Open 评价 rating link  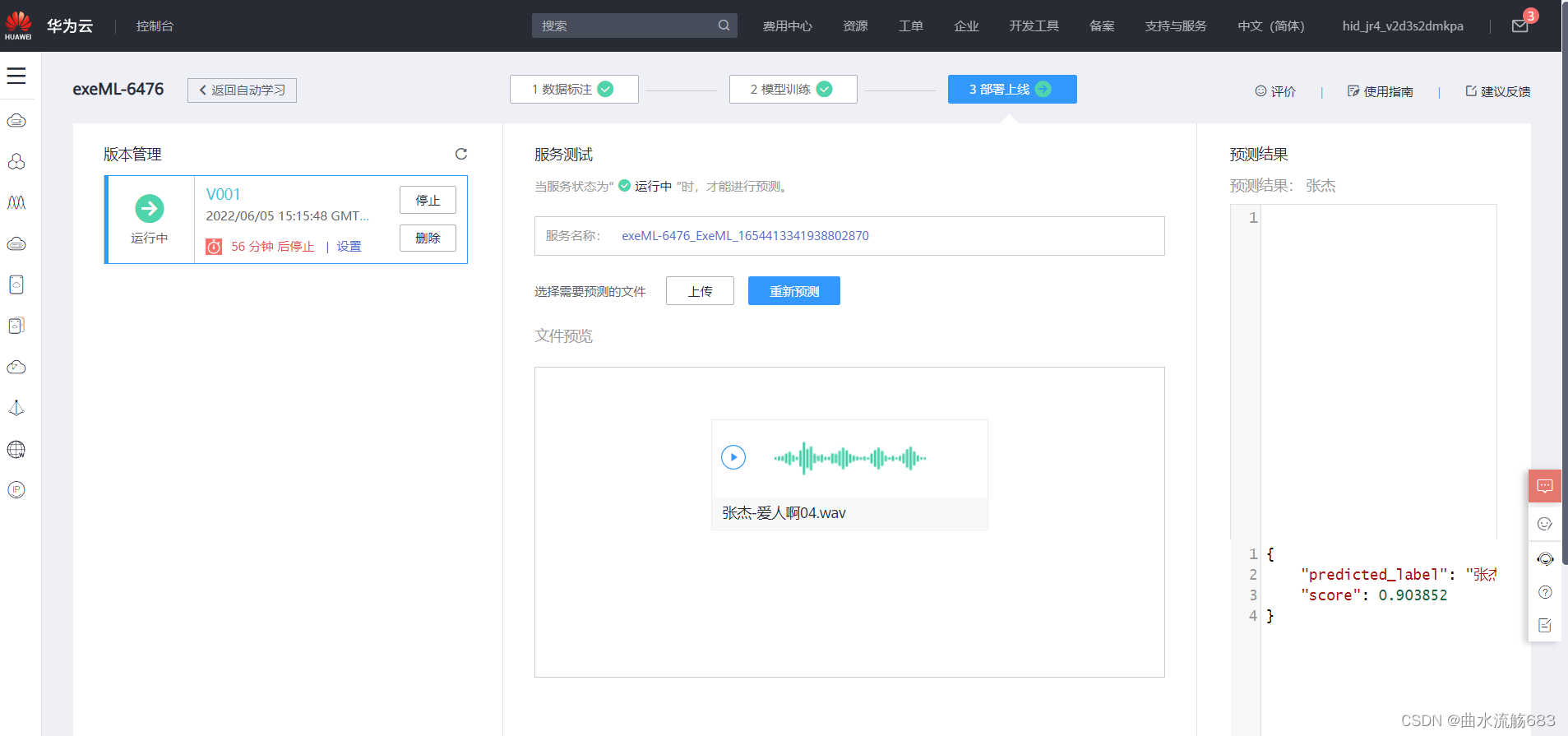1275,91
